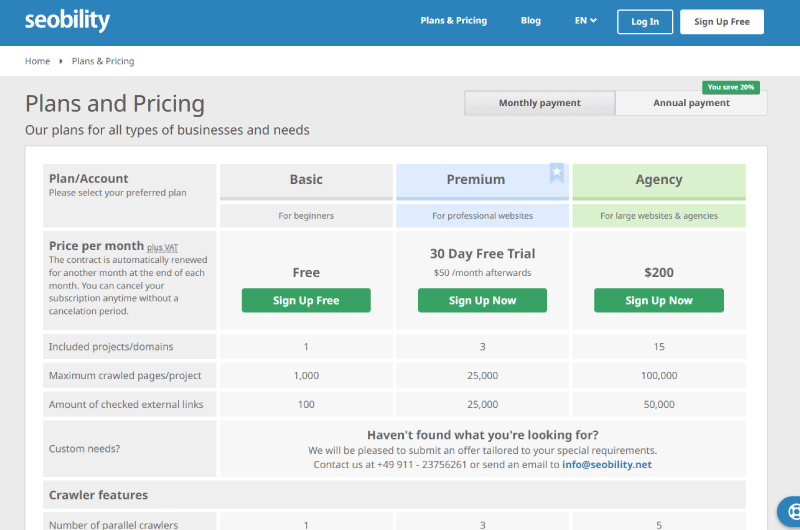800x530 pixels.
Task: Click the You save 20% badge
Action: pyautogui.click(x=731, y=87)
